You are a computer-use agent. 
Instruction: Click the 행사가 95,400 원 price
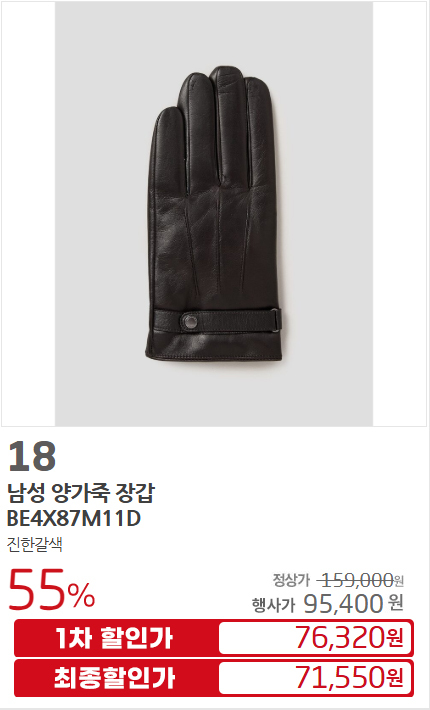point(328,604)
